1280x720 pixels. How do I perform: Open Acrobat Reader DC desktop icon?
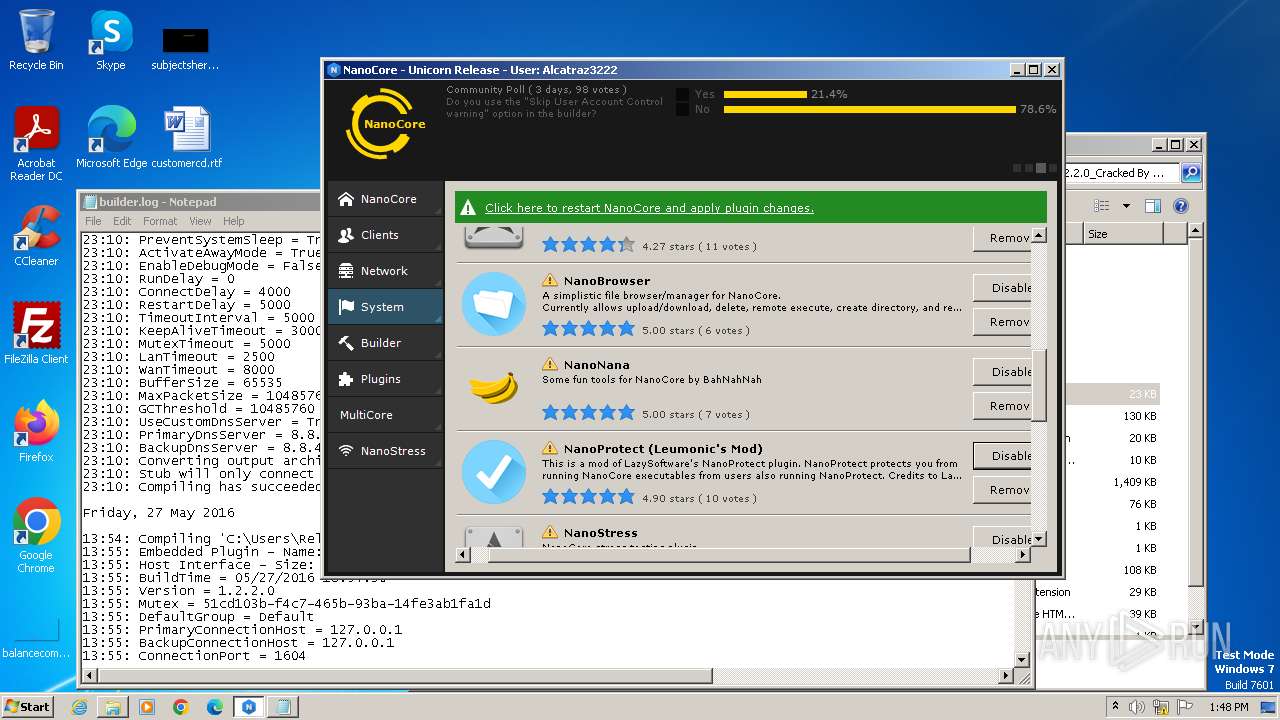coord(36,144)
